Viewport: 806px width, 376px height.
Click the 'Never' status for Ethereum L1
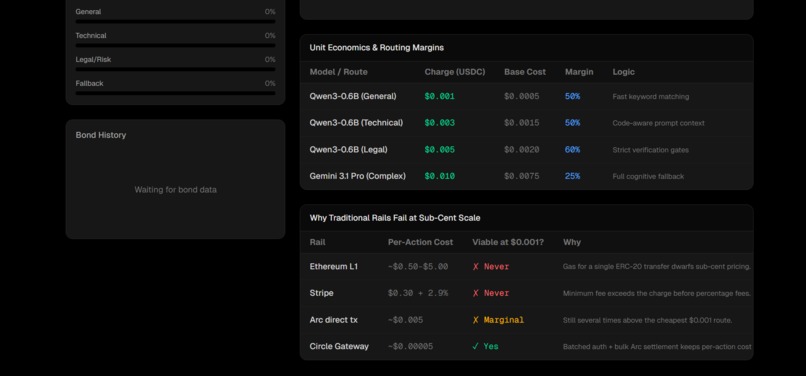[491, 266]
